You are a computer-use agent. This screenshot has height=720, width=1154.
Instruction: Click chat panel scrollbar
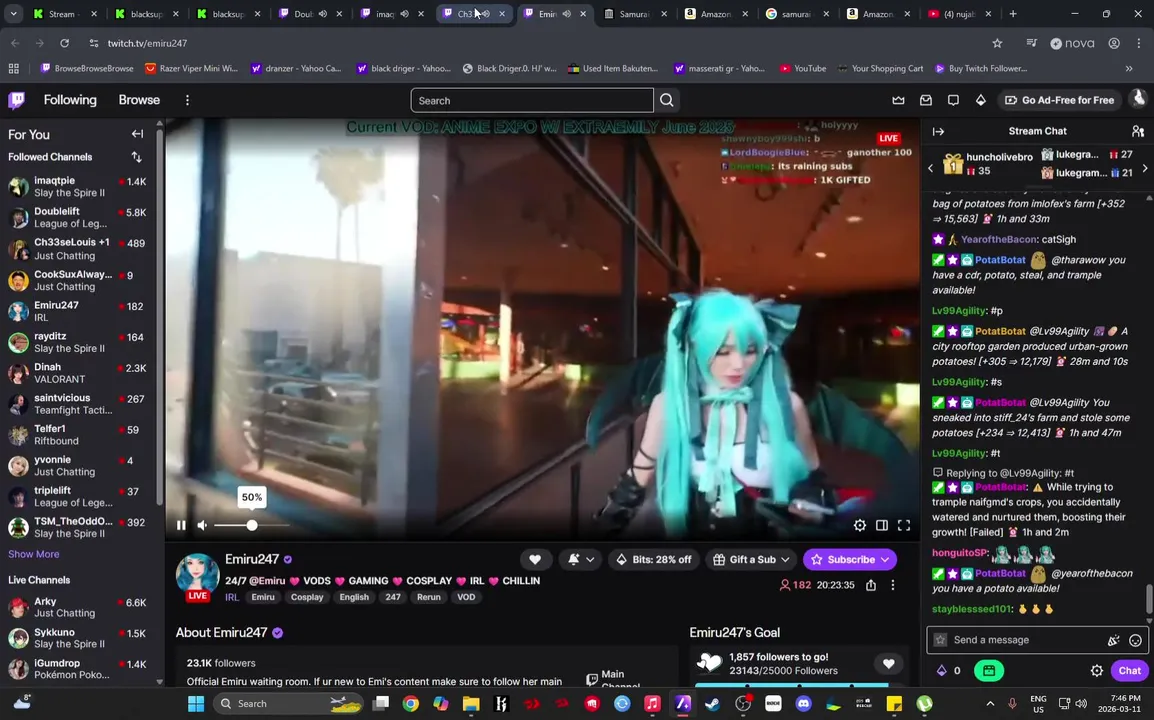[1149, 599]
